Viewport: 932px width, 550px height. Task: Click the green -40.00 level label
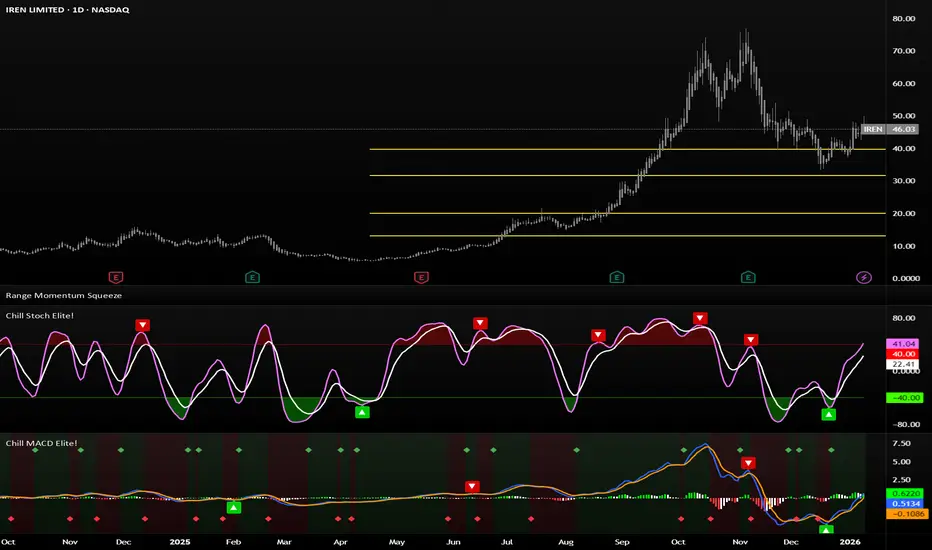click(x=905, y=398)
